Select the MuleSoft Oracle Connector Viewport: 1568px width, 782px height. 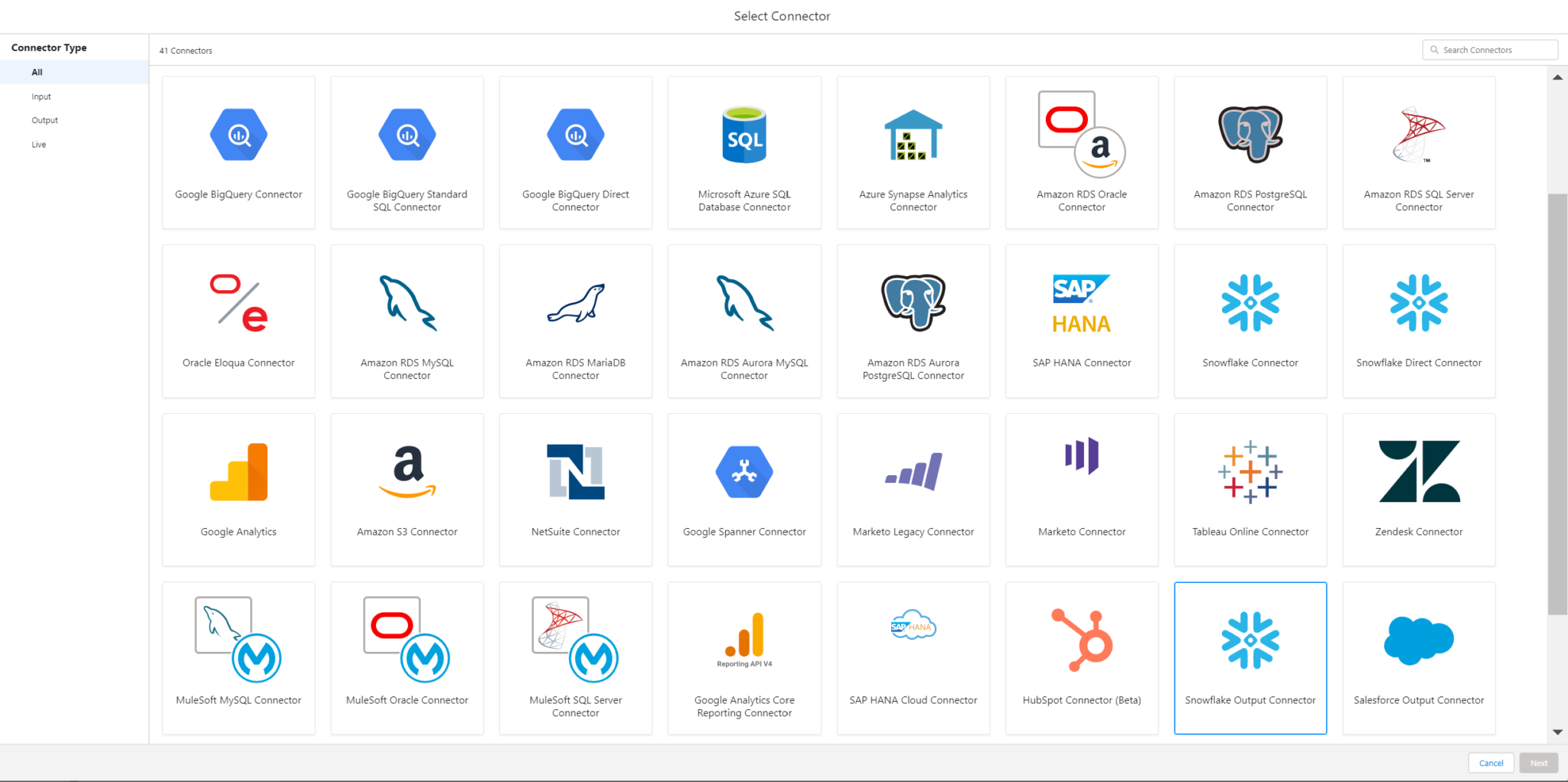pyautogui.click(x=407, y=658)
